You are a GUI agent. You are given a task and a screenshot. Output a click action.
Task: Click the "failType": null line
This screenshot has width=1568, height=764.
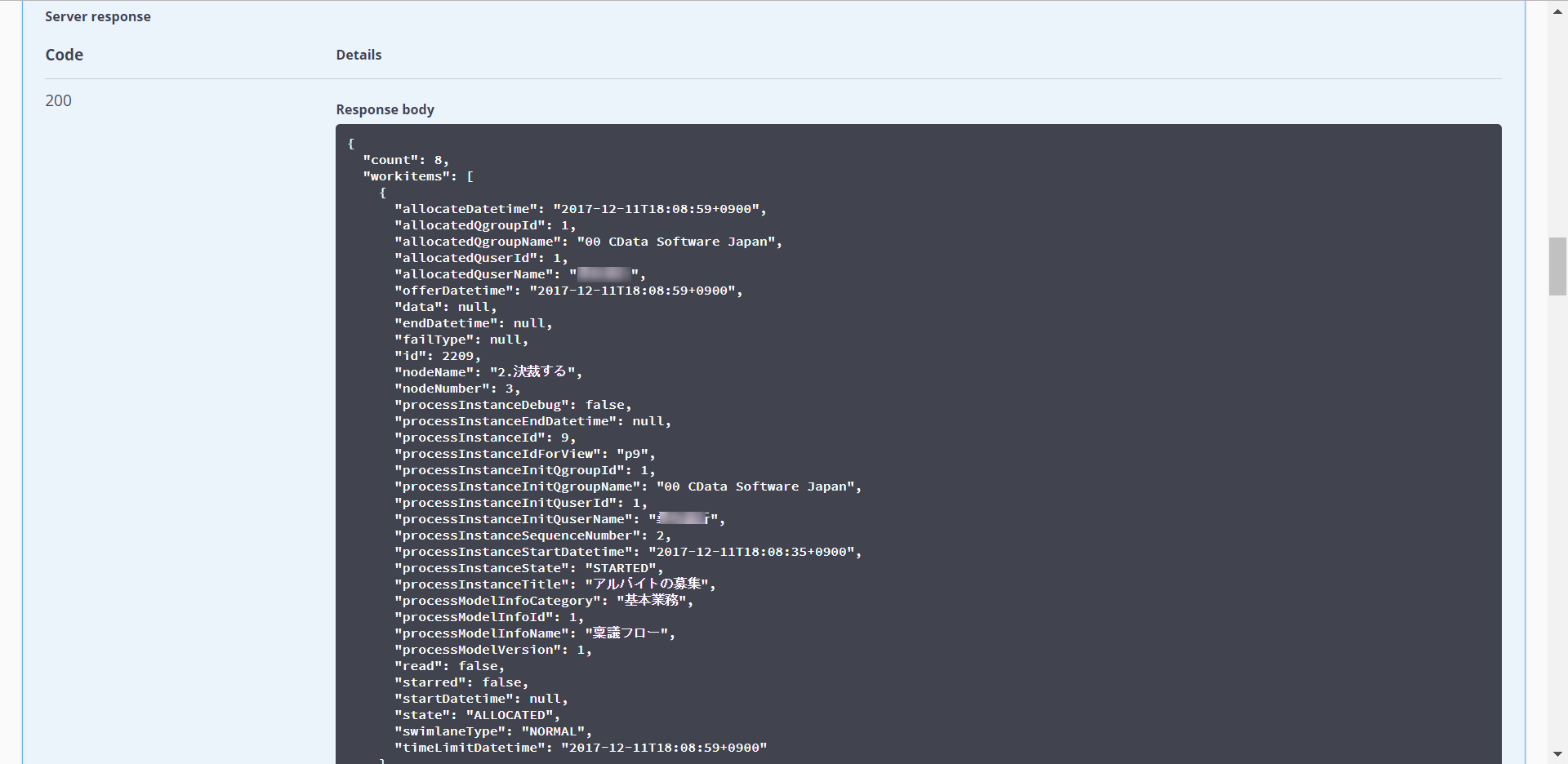461,340
